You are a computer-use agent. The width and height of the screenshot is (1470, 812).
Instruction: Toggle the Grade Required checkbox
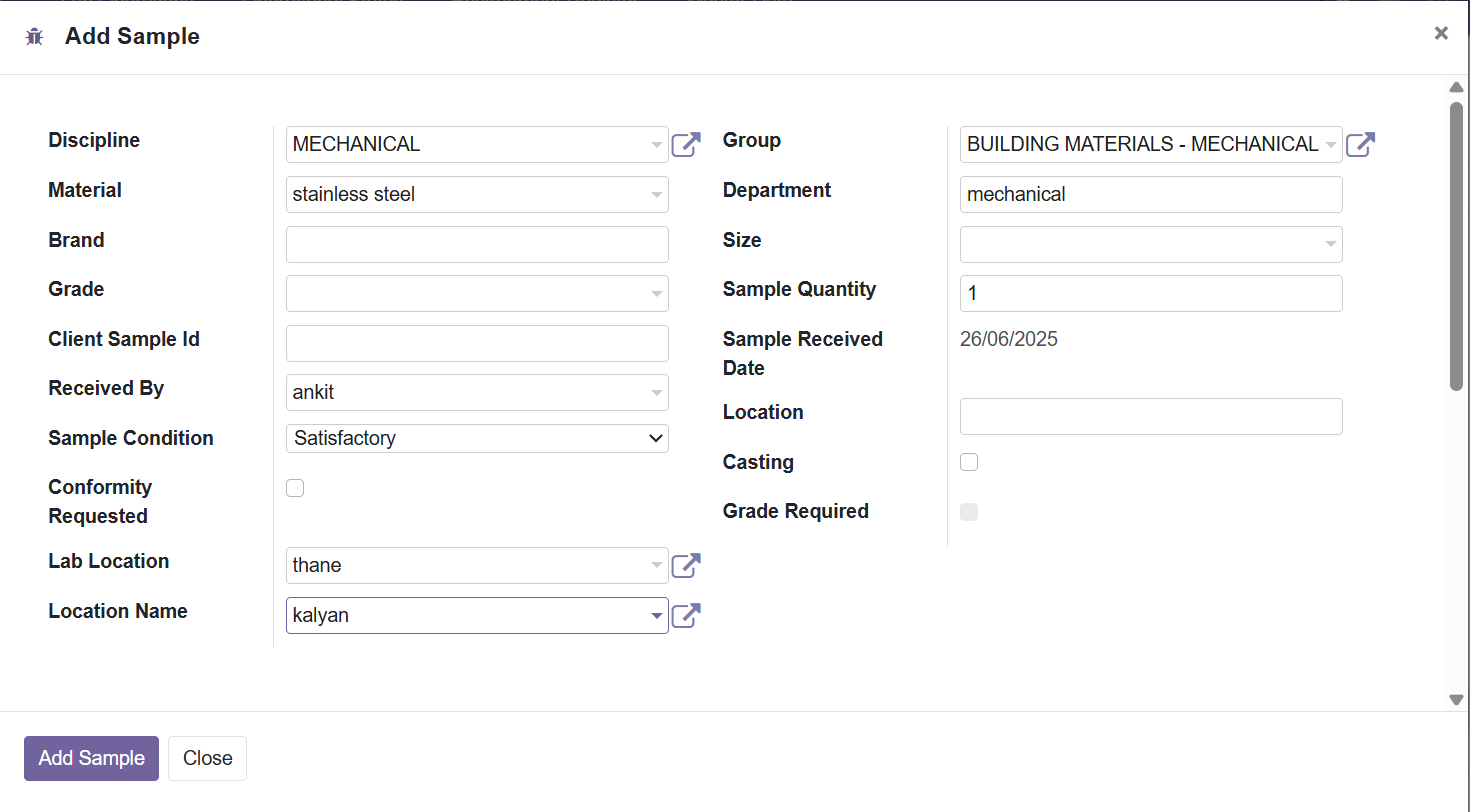point(969,512)
